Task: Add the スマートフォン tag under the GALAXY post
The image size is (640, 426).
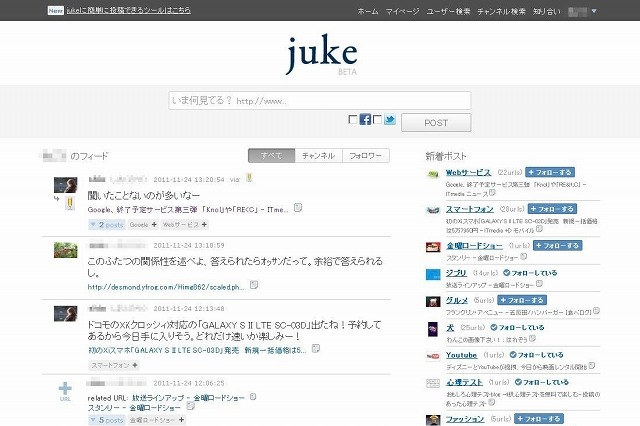Action: point(114,365)
